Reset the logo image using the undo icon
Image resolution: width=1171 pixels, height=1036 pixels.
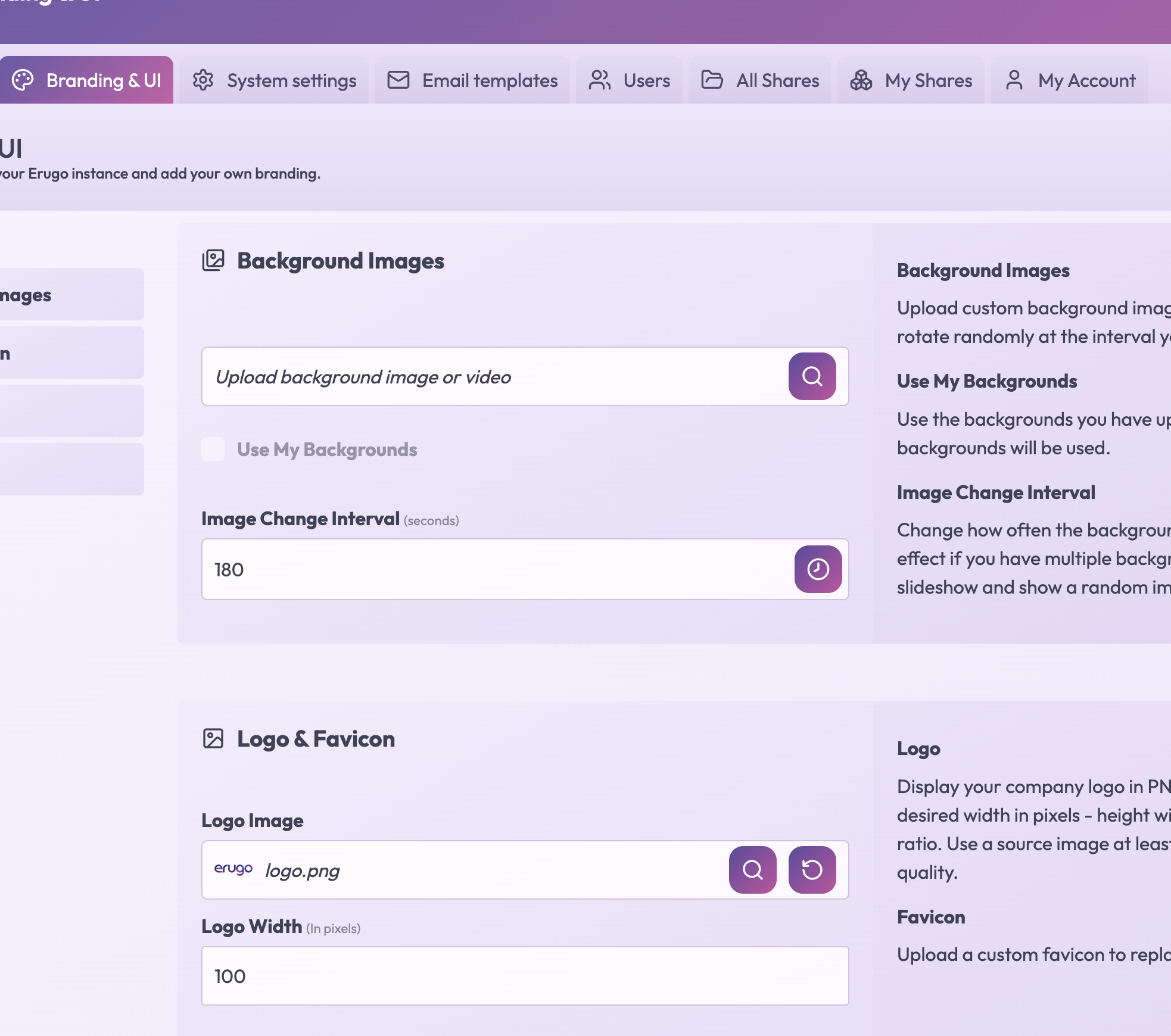tap(812, 870)
